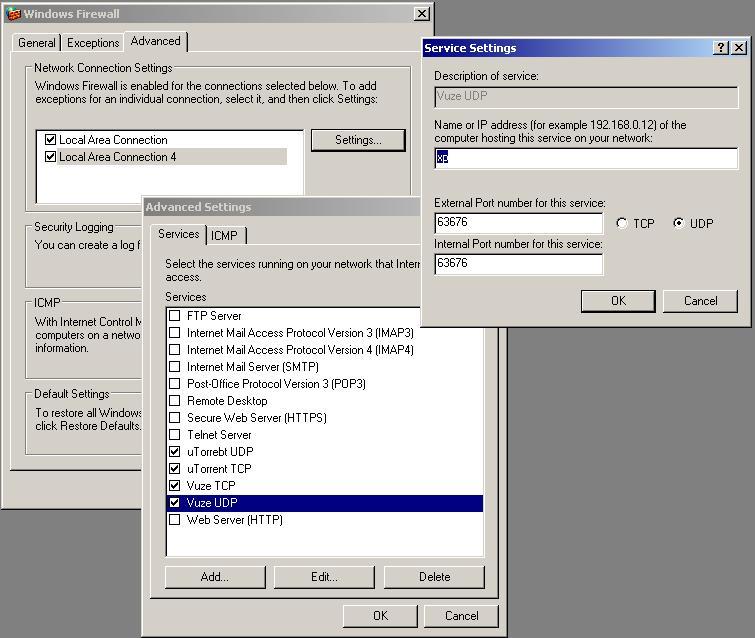
Task: Click the Description of service field
Action: 586,97
